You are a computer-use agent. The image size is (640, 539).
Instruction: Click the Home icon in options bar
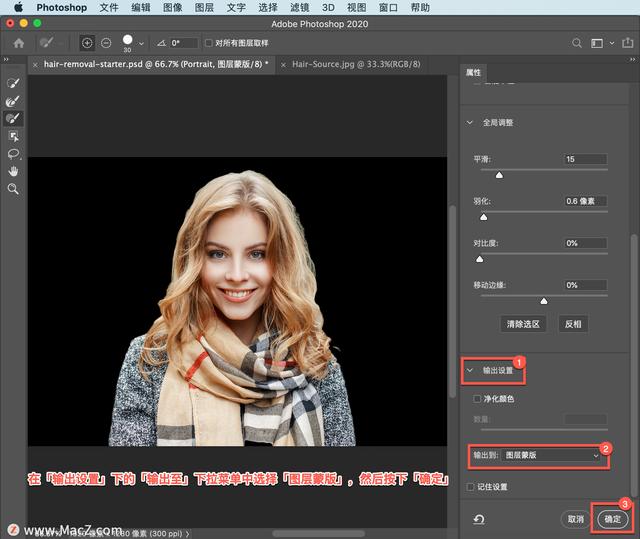pos(18,43)
